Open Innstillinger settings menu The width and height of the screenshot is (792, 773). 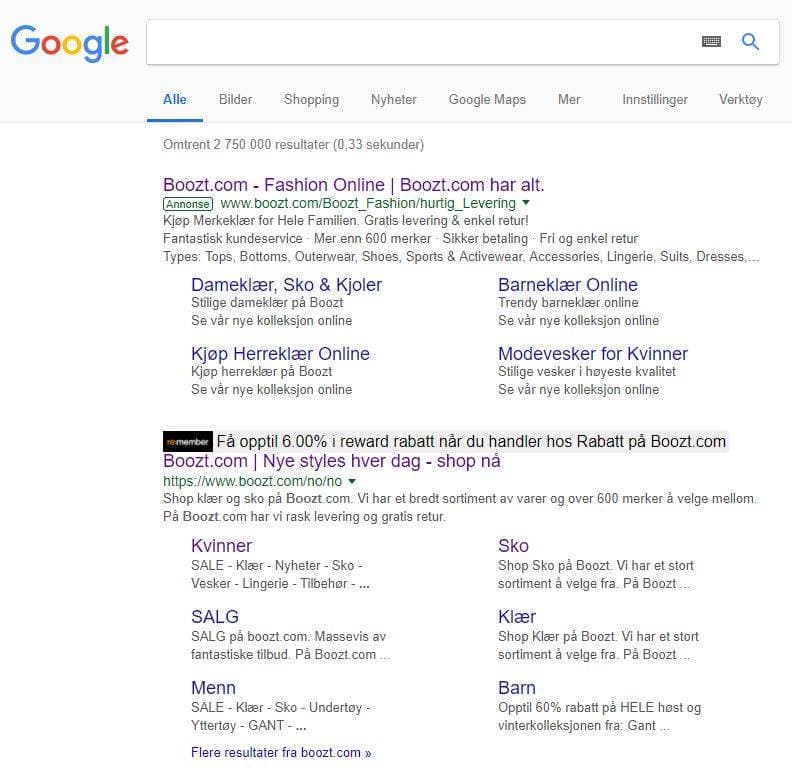click(654, 99)
